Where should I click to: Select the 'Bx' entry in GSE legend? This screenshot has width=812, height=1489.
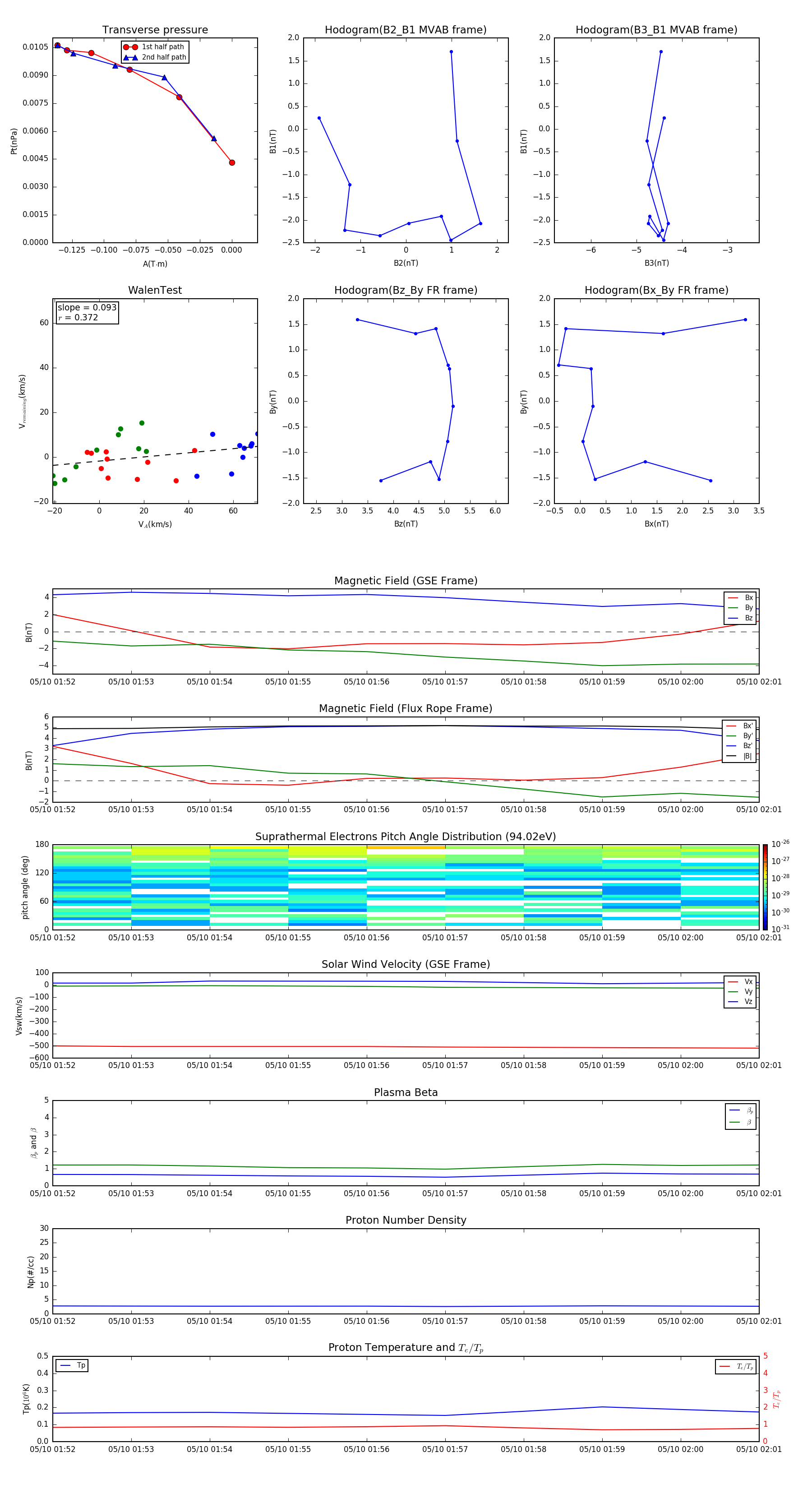coord(740,598)
